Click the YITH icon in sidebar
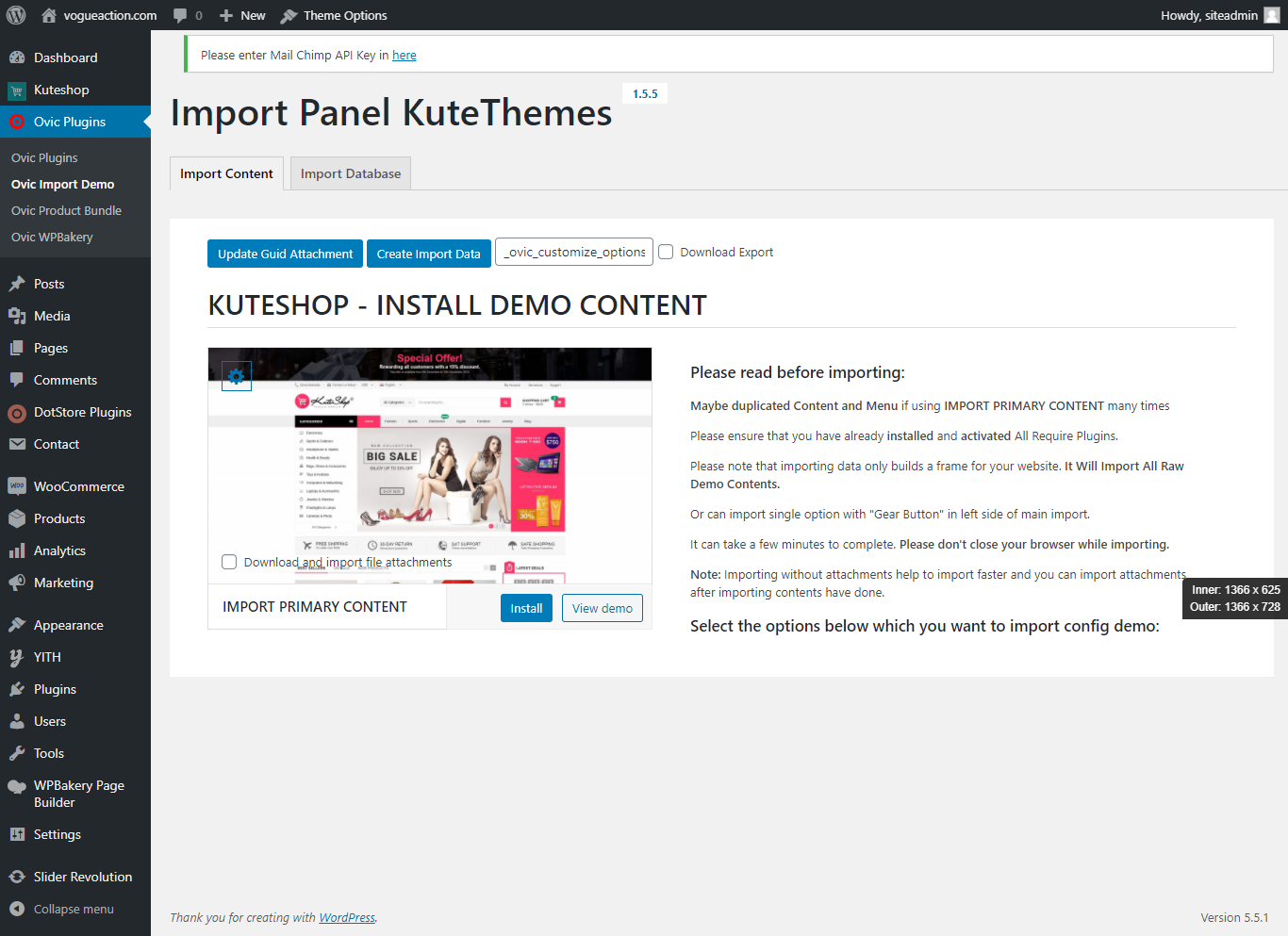Screen dimensions: 1288x936 [17, 657]
